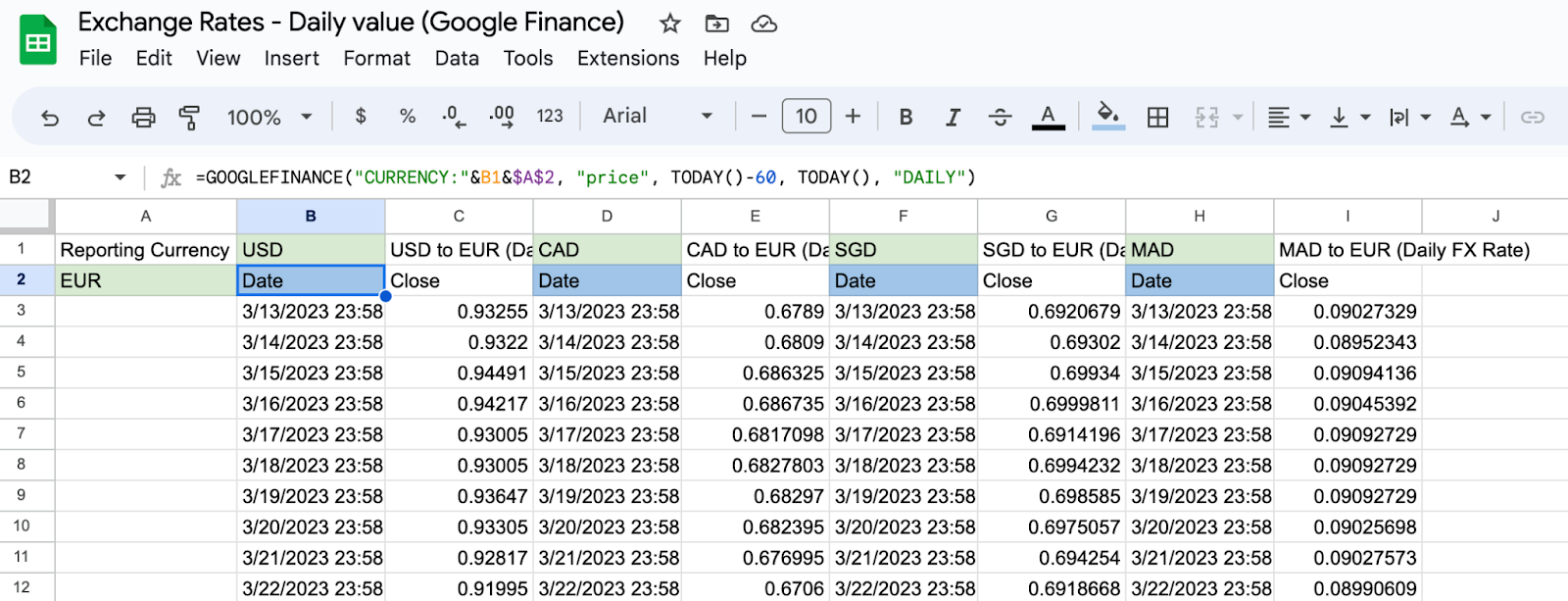1568x601 pixels.
Task: Toggle strikethrough formatting
Action: [x=1000, y=118]
